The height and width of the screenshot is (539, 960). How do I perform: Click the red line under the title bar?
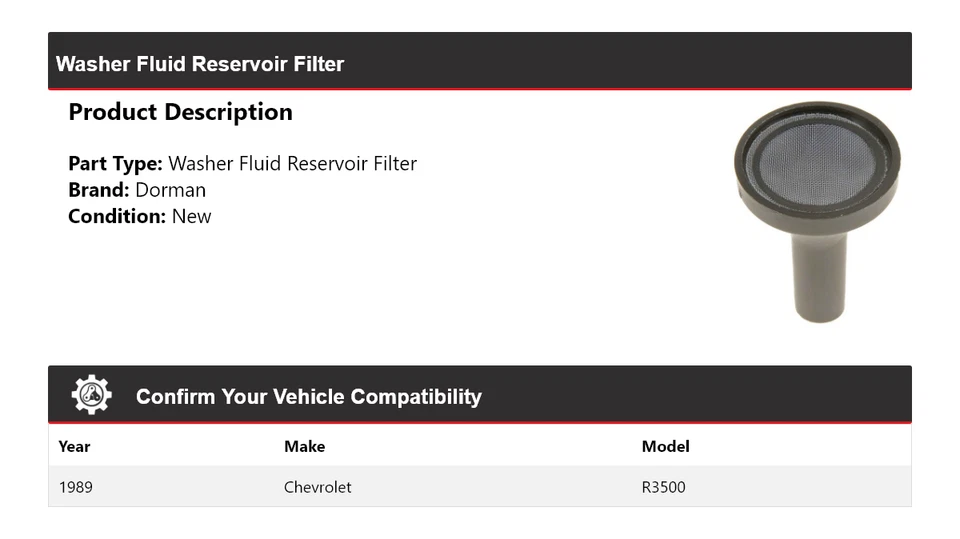pyautogui.click(x=480, y=89)
